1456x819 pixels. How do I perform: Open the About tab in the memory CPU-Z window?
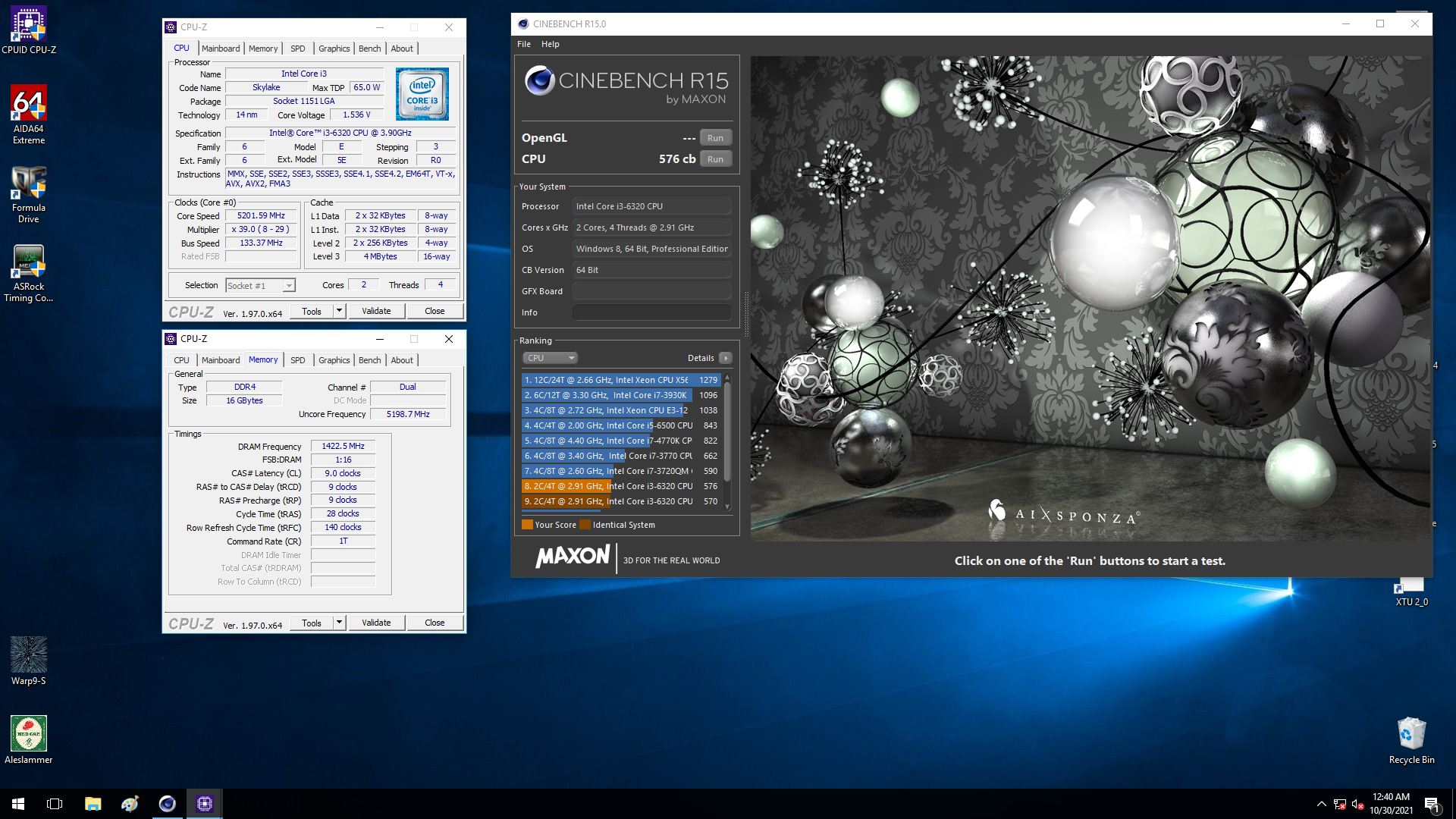(x=402, y=360)
